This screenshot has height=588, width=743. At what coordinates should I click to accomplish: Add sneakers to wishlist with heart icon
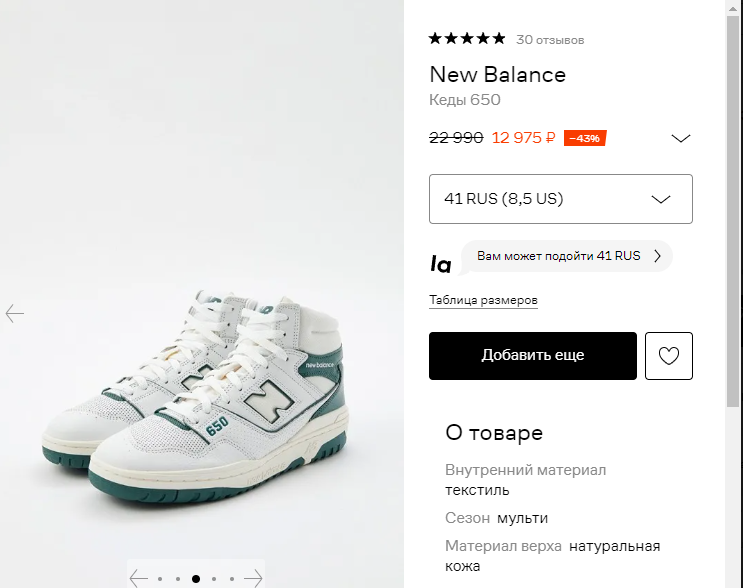tap(669, 356)
